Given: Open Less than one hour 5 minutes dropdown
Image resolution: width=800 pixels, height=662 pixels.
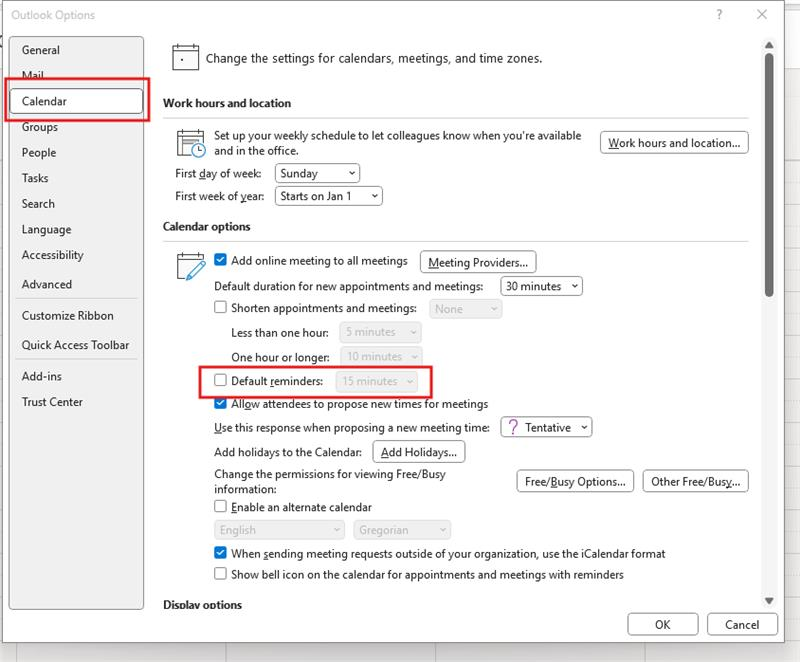Looking at the screenshot, I should point(381,332).
